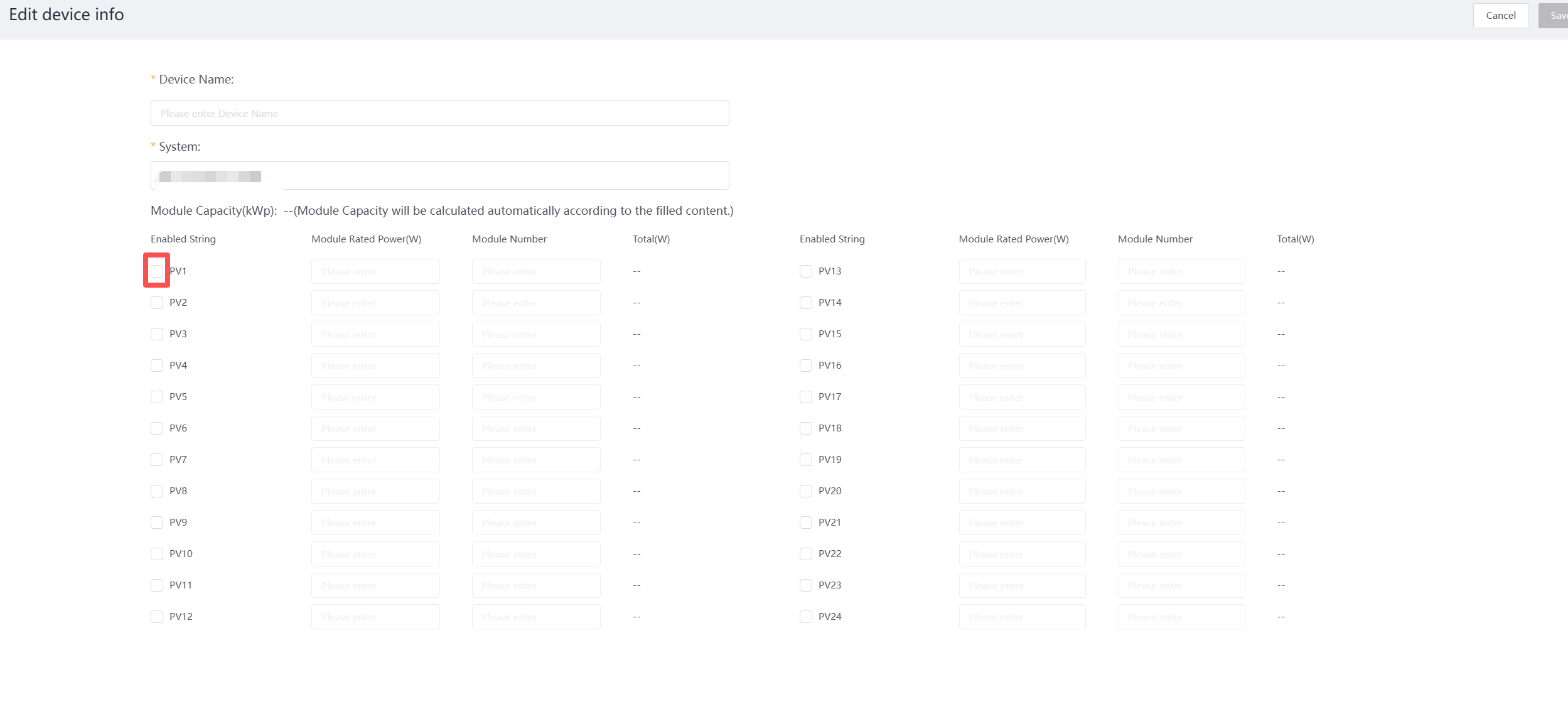Click PV10 Module Number input
The image size is (1568, 721).
pos(536,554)
